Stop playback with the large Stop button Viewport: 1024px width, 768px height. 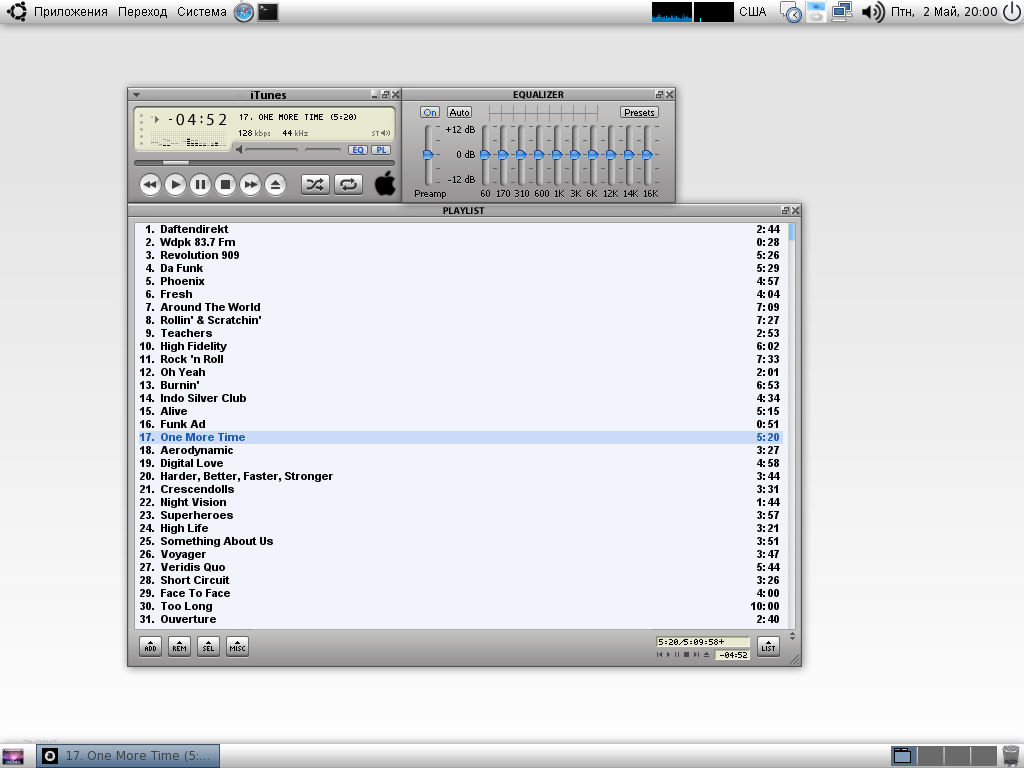point(225,185)
